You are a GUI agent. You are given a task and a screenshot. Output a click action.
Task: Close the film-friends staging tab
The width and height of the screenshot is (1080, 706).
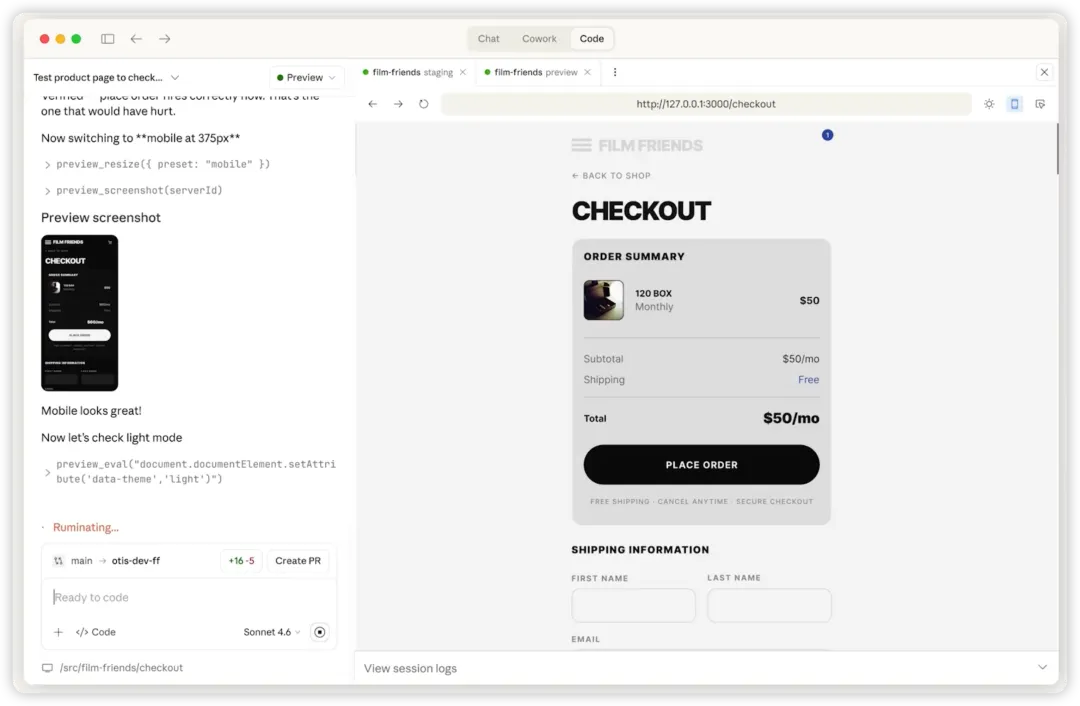463,72
